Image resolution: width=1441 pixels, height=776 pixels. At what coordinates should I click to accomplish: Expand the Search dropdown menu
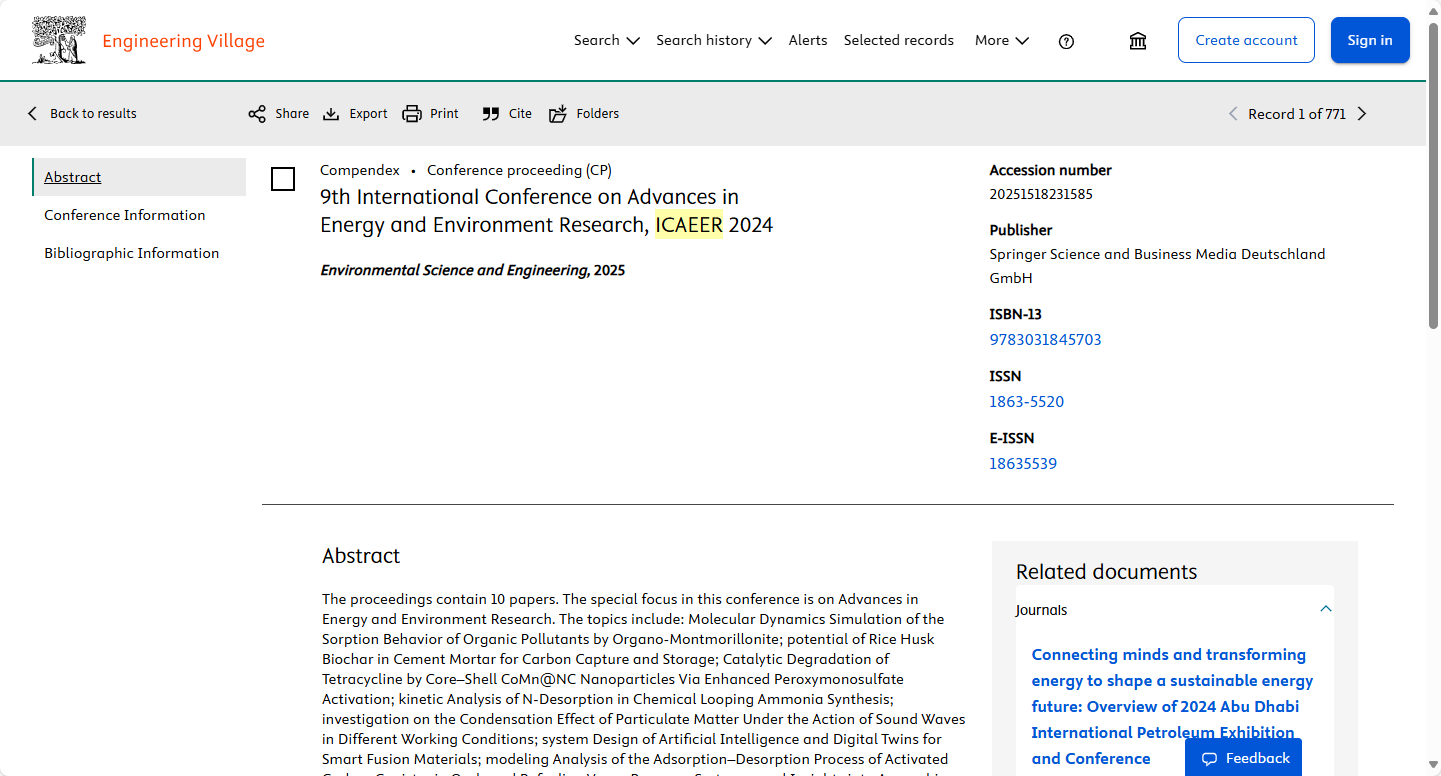606,41
